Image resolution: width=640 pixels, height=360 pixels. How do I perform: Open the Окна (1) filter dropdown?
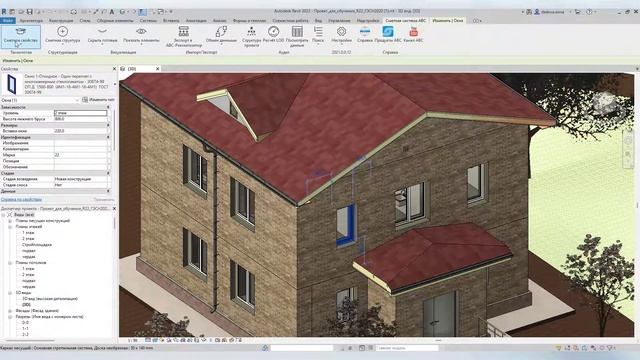[40, 100]
